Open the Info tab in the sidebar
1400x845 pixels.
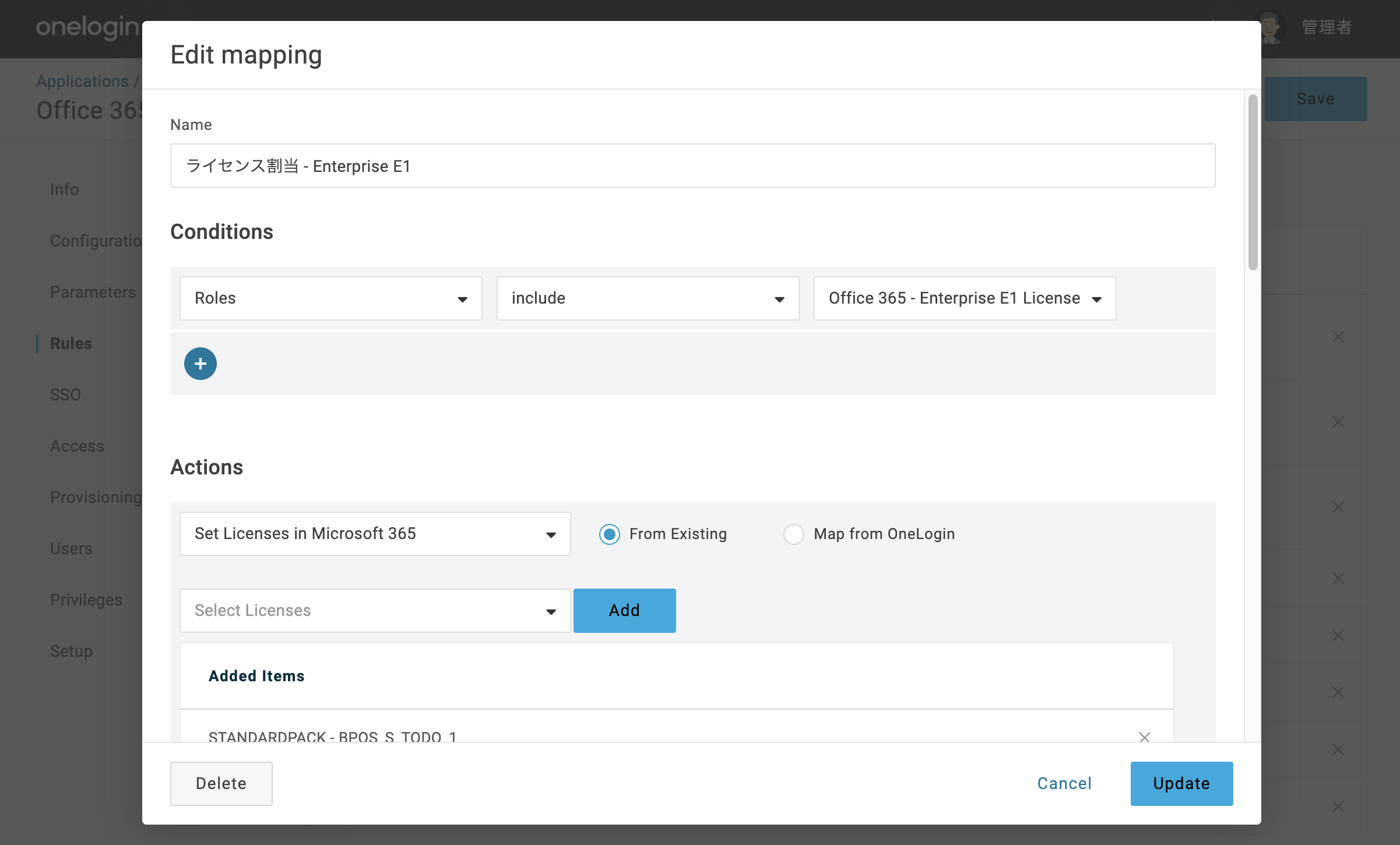point(65,189)
